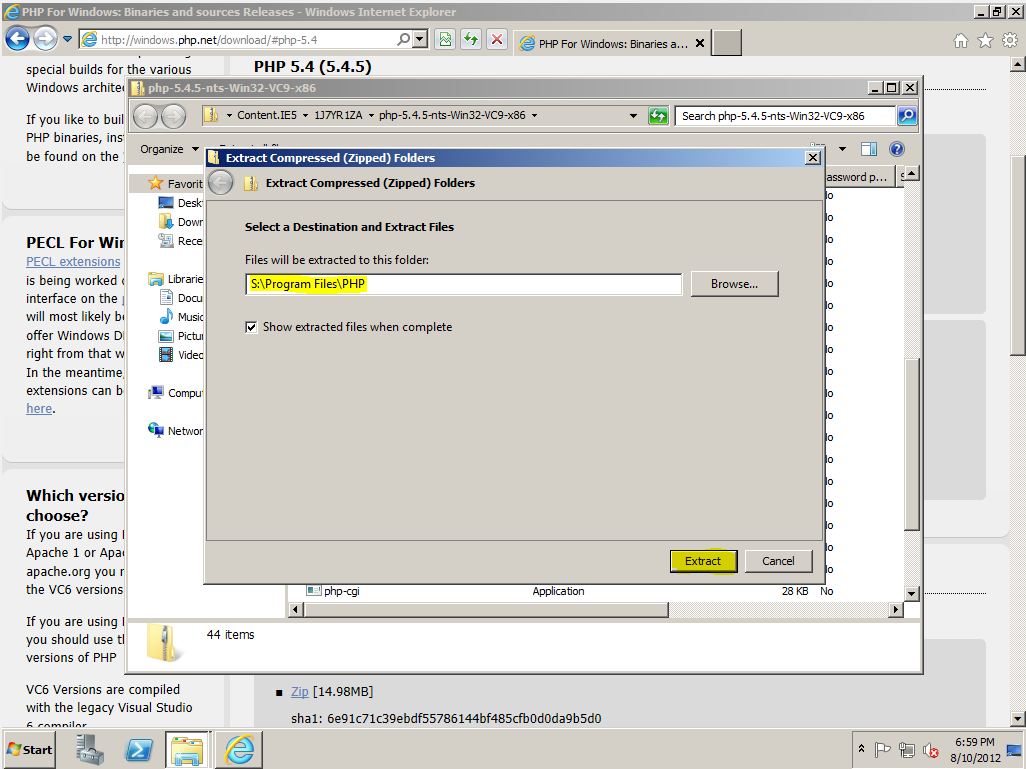Expand the Explorer address history dropdown
1026x769 pixels.
(633, 116)
